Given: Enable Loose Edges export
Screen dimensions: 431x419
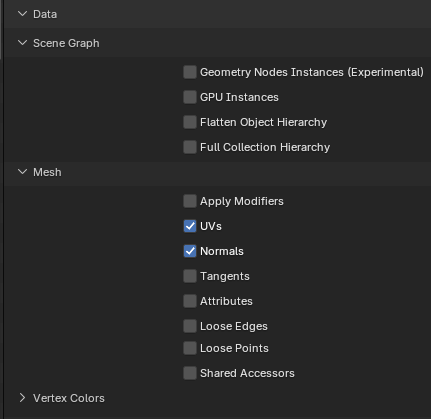Looking at the screenshot, I should [190, 326].
